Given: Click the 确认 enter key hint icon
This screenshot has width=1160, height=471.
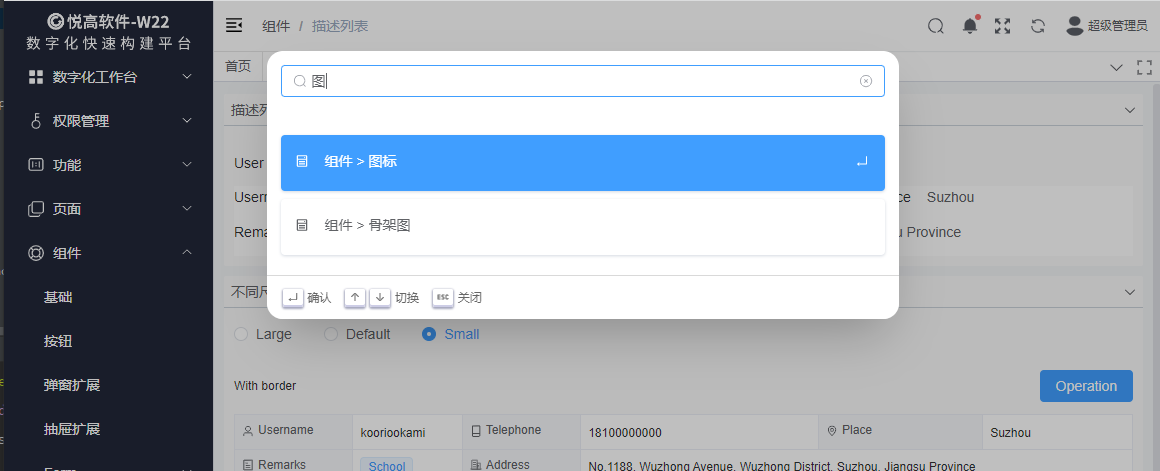Looking at the screenshot, I should point(293,297).
